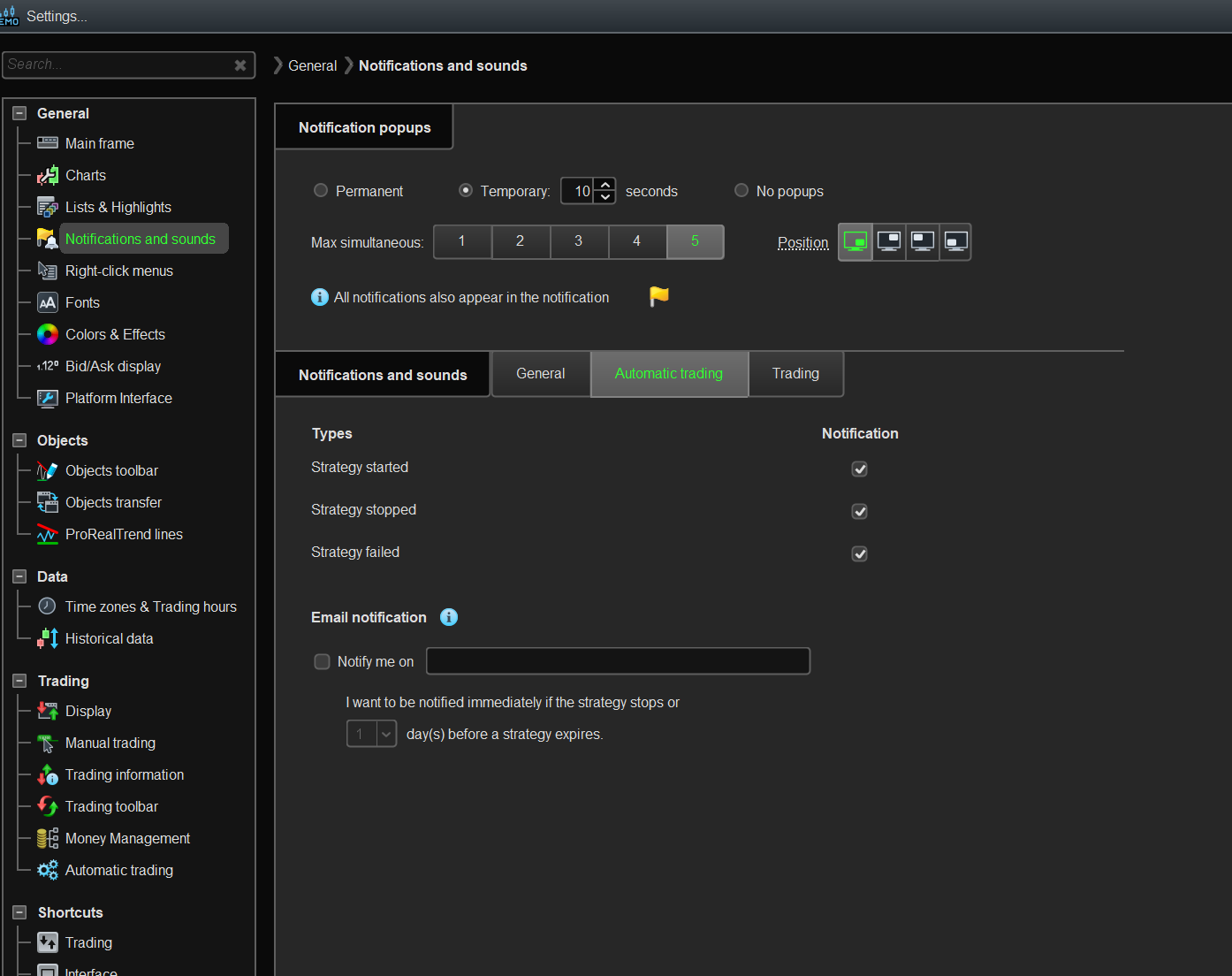Click the yellow notification flag icon
Screen dimensions: 1232x976
[659, 297]
